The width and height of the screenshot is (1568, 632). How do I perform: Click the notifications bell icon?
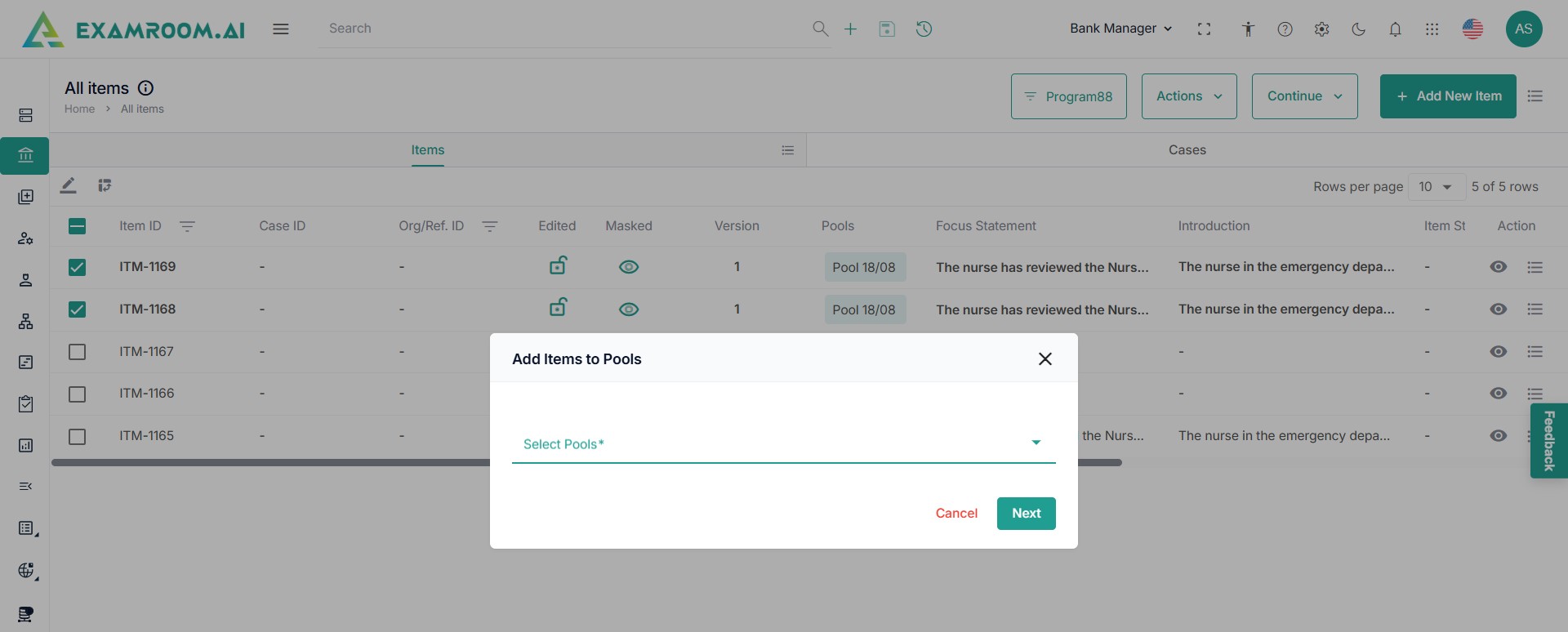tap(1395, 29)
